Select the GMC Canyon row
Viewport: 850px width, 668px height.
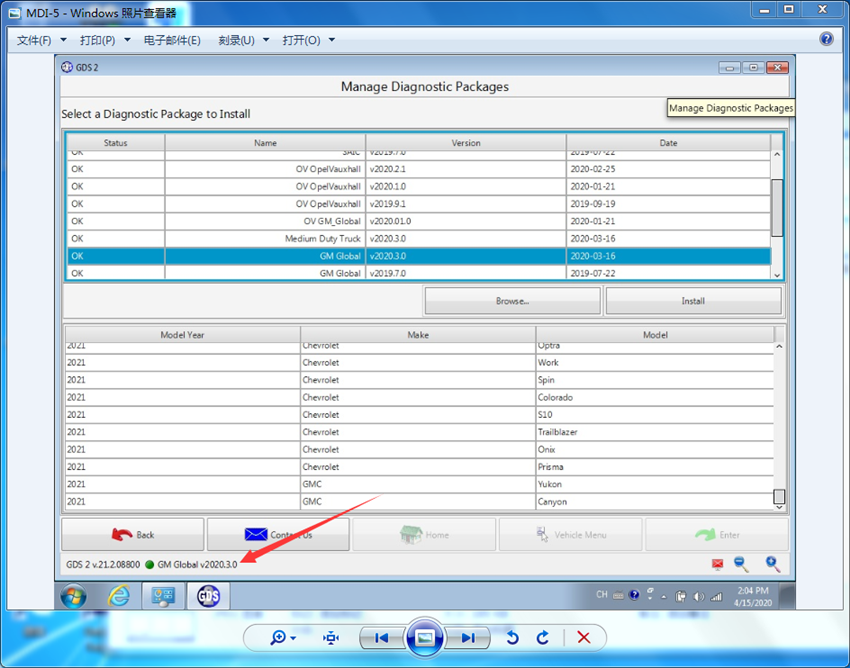pyautogui.click(x=420, y=502)
